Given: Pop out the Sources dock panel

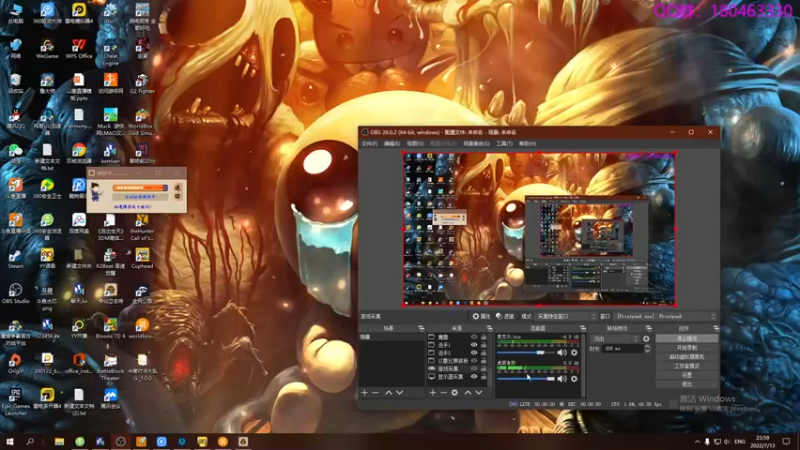Looking at the screenshot, I should (489, 328).
